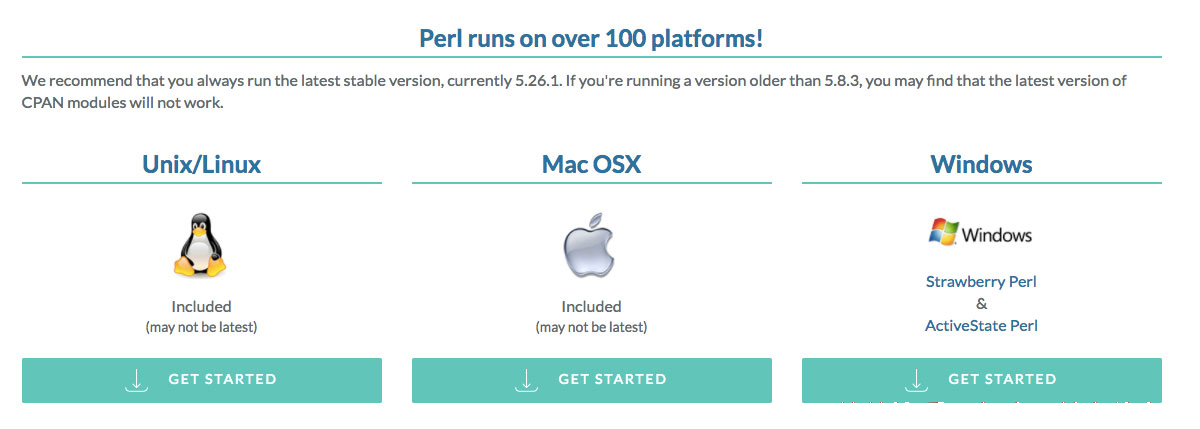Click '(may not be latest)' note under Mac OSX
This screenshot has width=1200, height=429.
coord(591,327)
